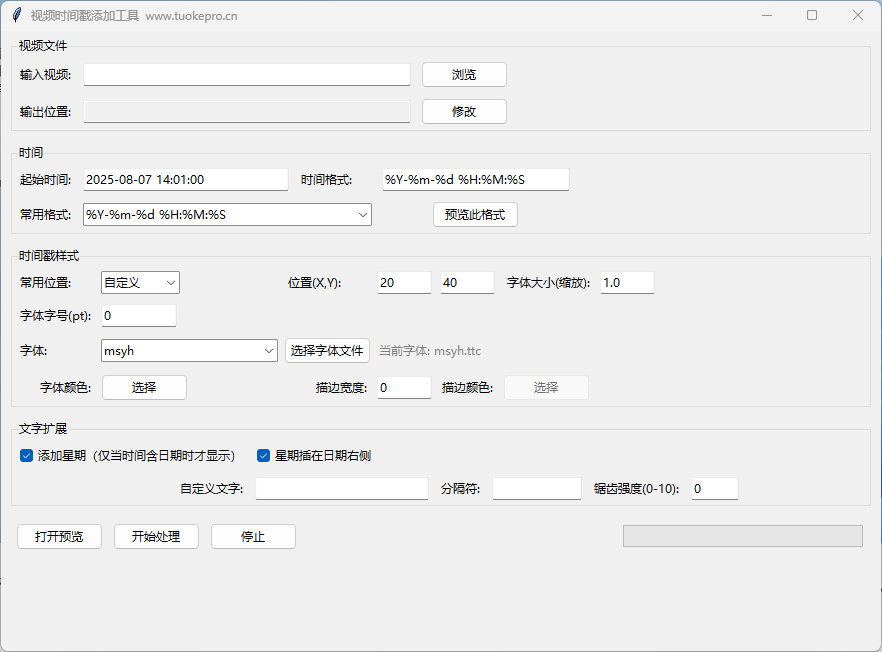Select the 位置(X,Y) X coordinate field
The width and height of the screenshot is (882, 652).
[403, 282]
